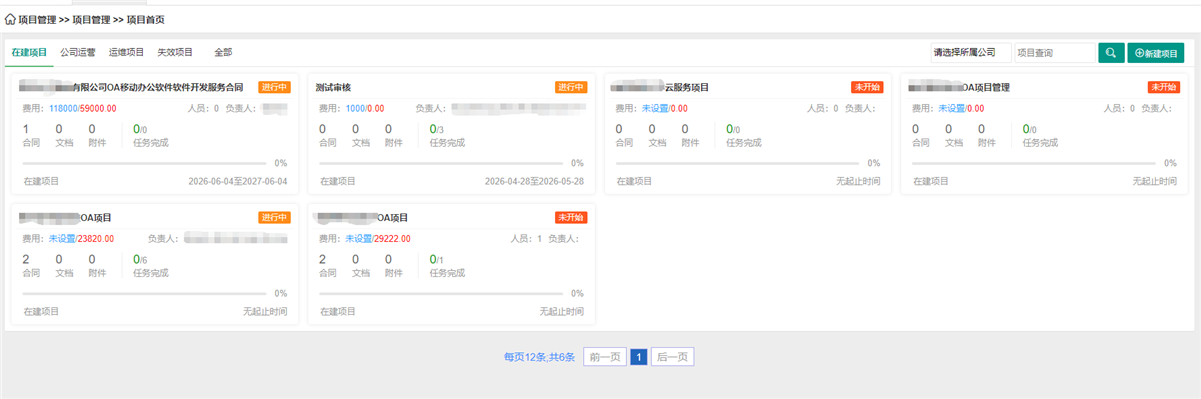The image size is (1201, 399).
Task: Click the 0/3 任务完成 count
Action: (x=436, y=129)
